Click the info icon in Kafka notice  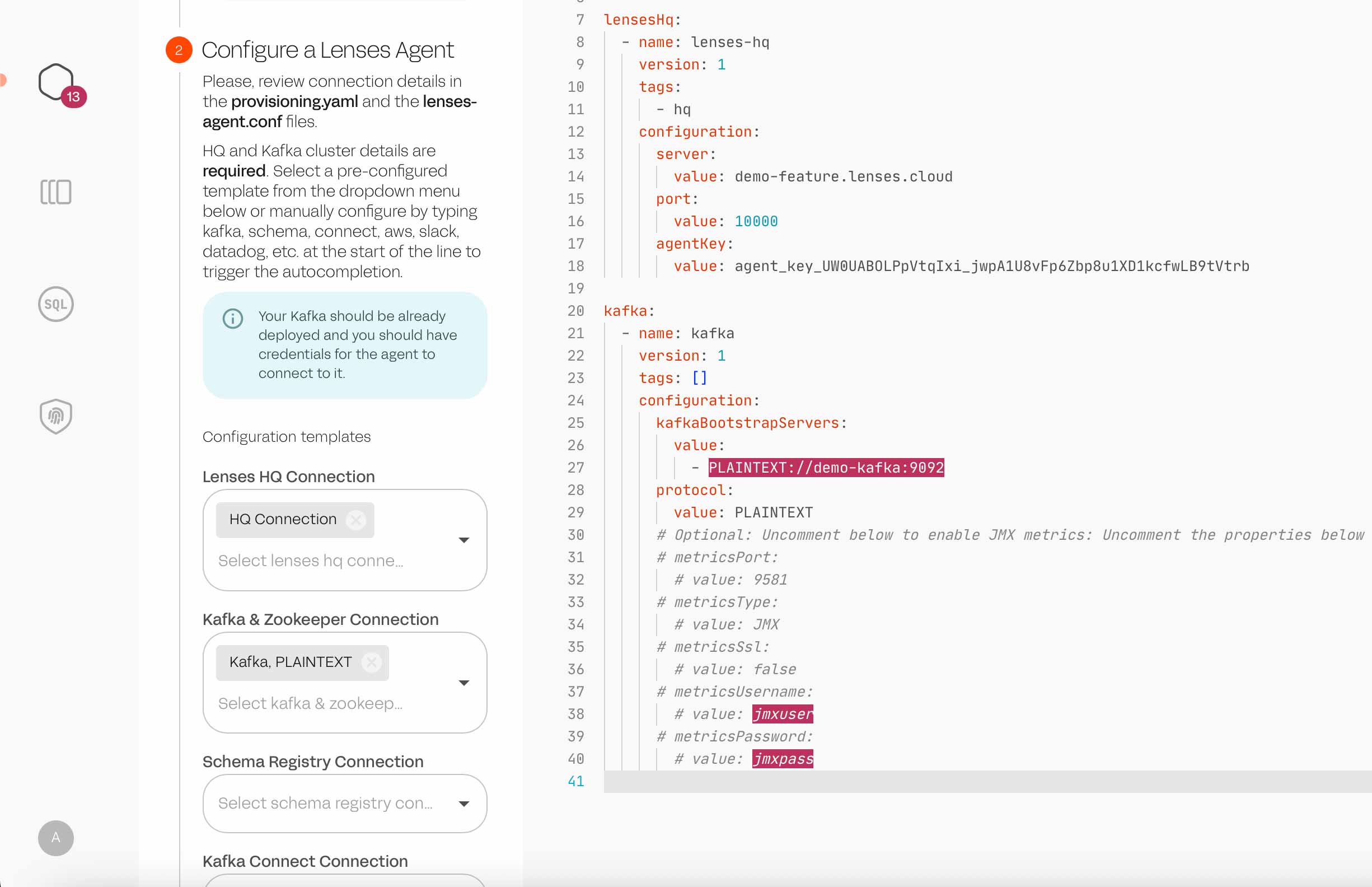pos(233,318)
